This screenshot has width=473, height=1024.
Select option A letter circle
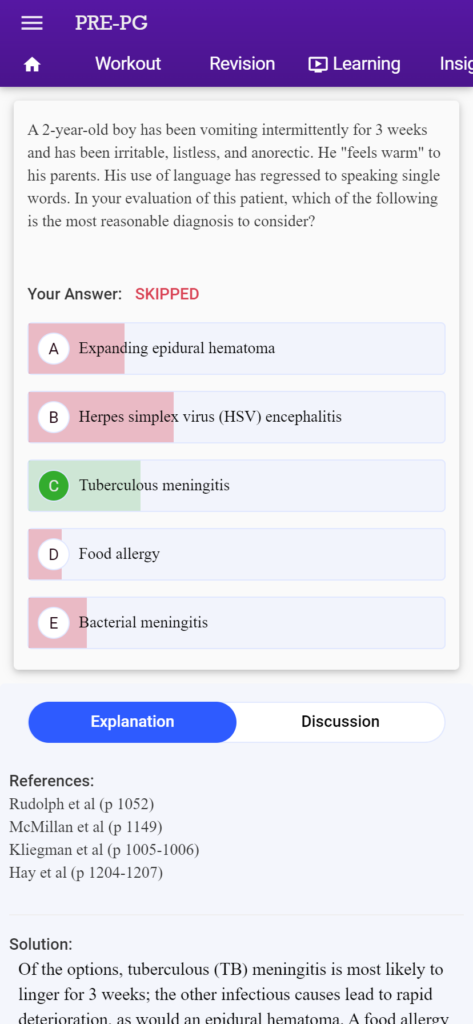(x=54, y=349)
